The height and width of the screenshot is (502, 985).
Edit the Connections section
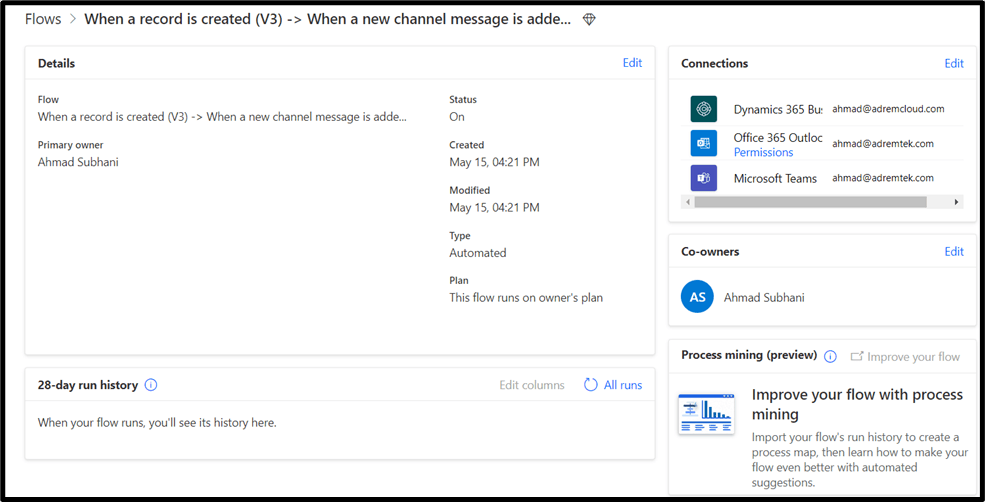[x=954, y=63]
